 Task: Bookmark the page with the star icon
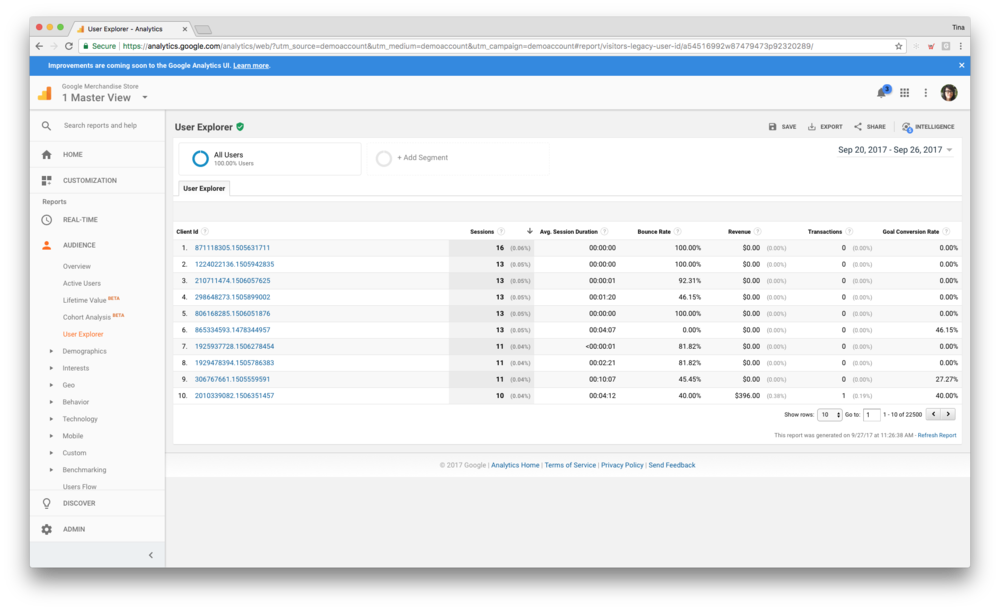pyautogui.click(x=899, y=46)
